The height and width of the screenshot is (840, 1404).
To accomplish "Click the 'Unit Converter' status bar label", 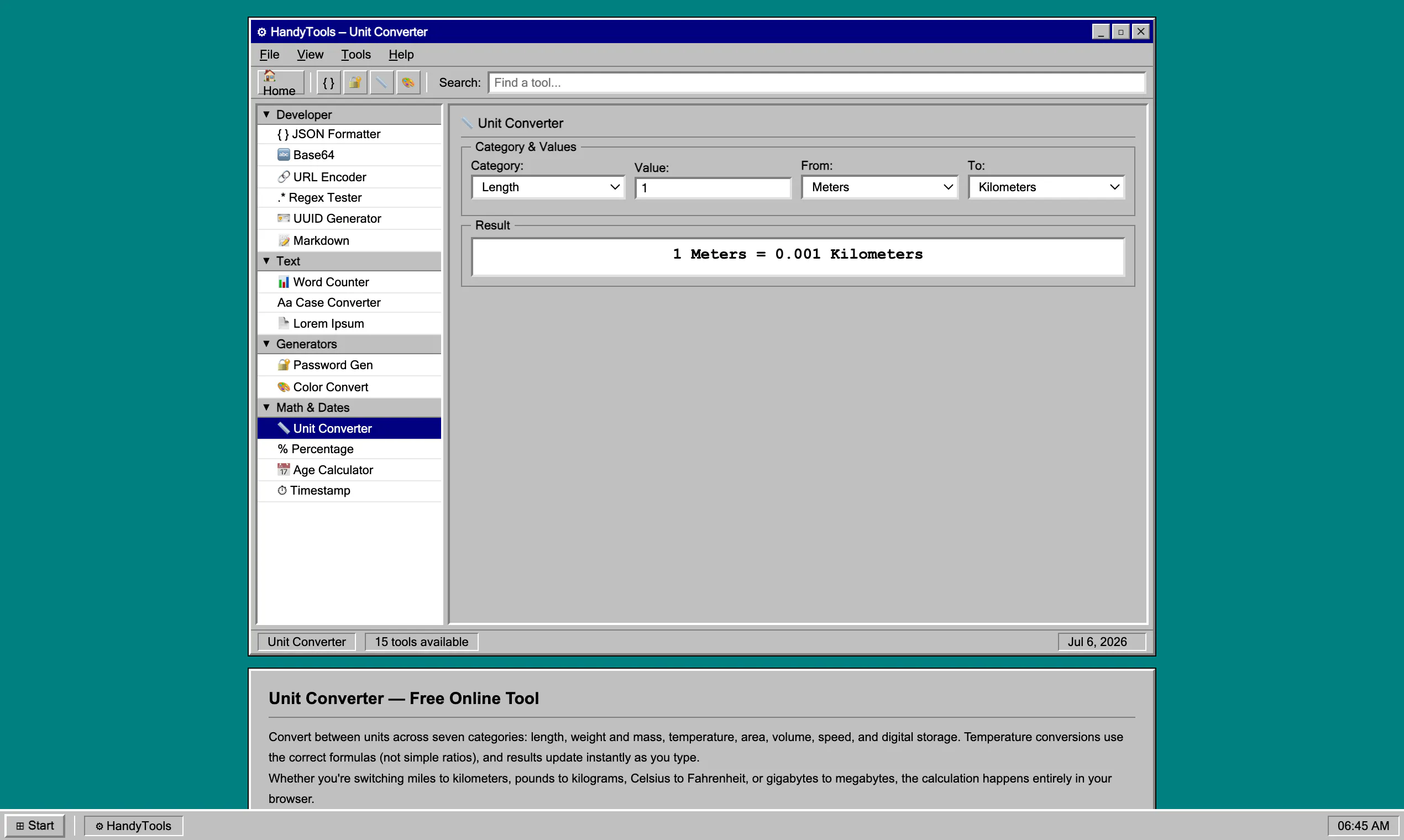I will 306,642.
